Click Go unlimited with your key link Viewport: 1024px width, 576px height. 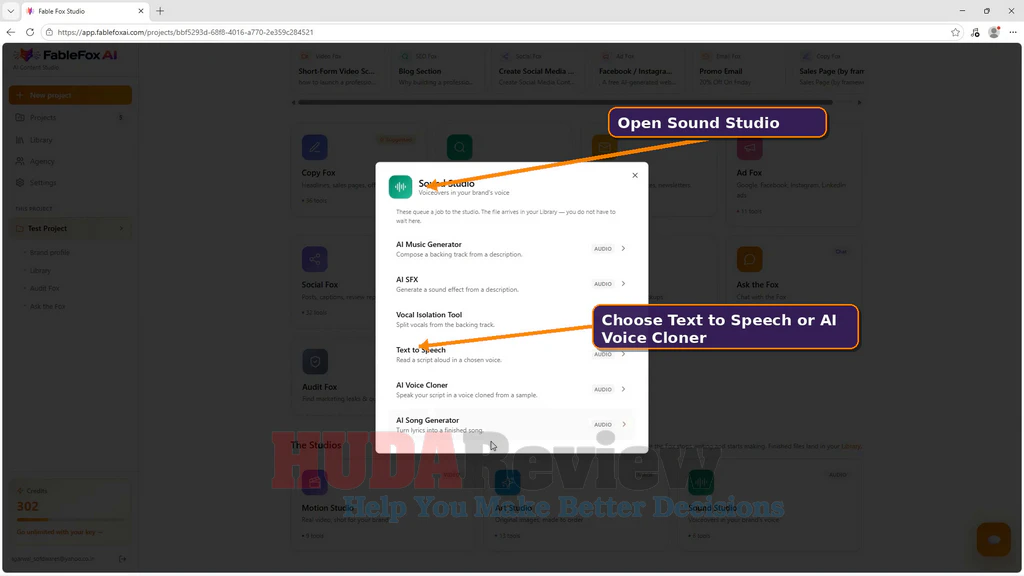click(x=59, y=532)
